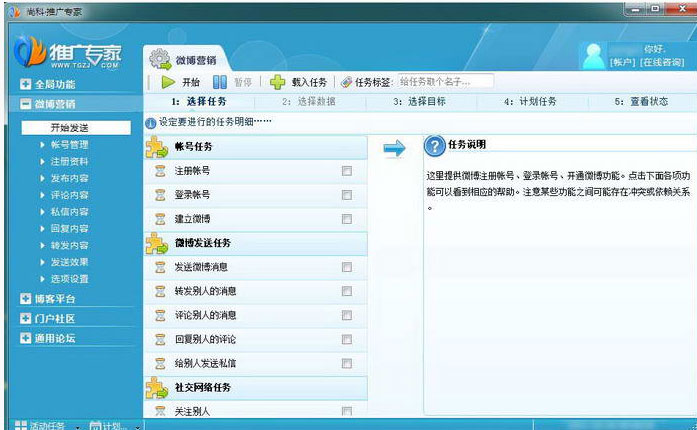Switch to step 1: 选择任务

tap(199, 101)
